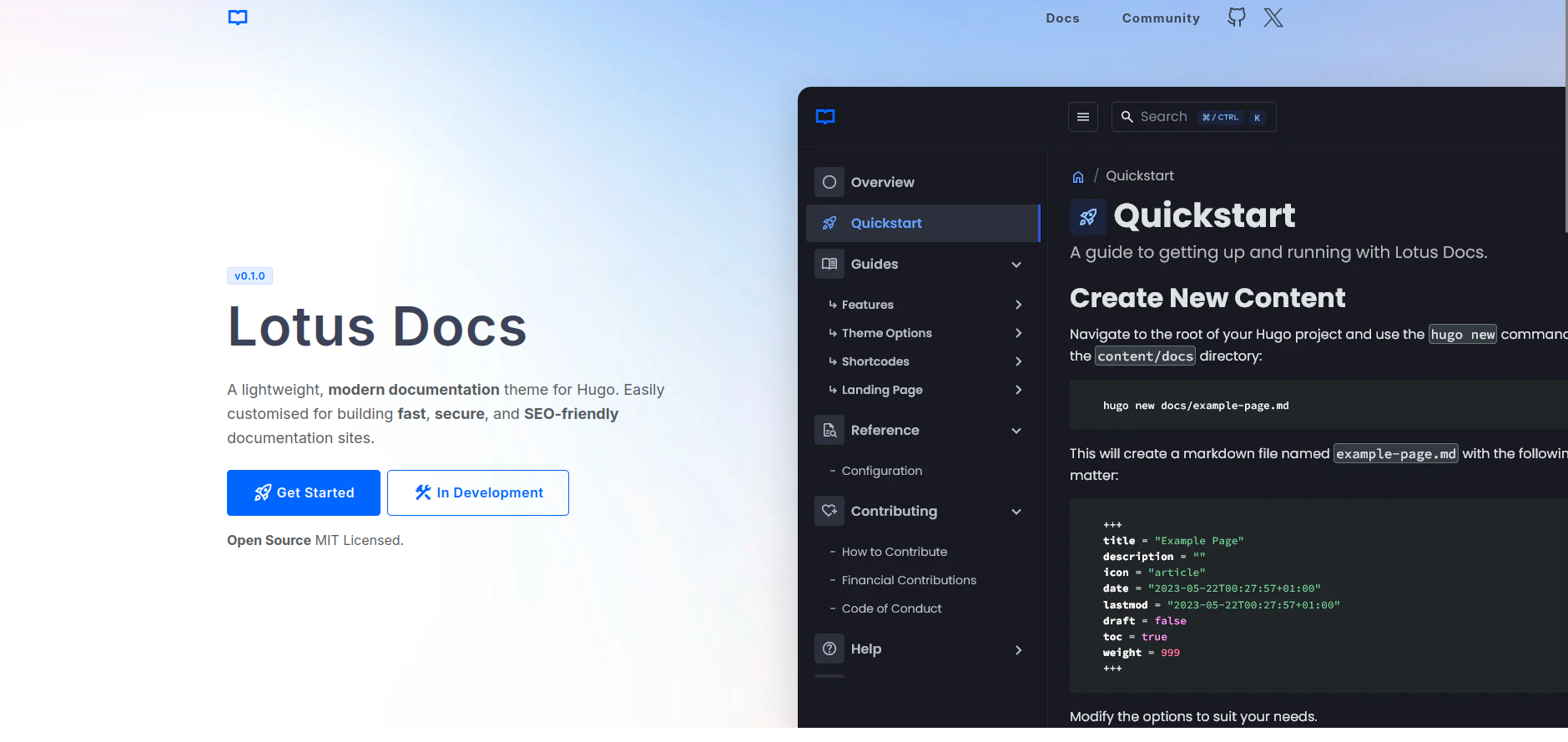1568x742 pixels.
Task: Click the Overview circle icon in sidebar
Action: click(829, 182)
